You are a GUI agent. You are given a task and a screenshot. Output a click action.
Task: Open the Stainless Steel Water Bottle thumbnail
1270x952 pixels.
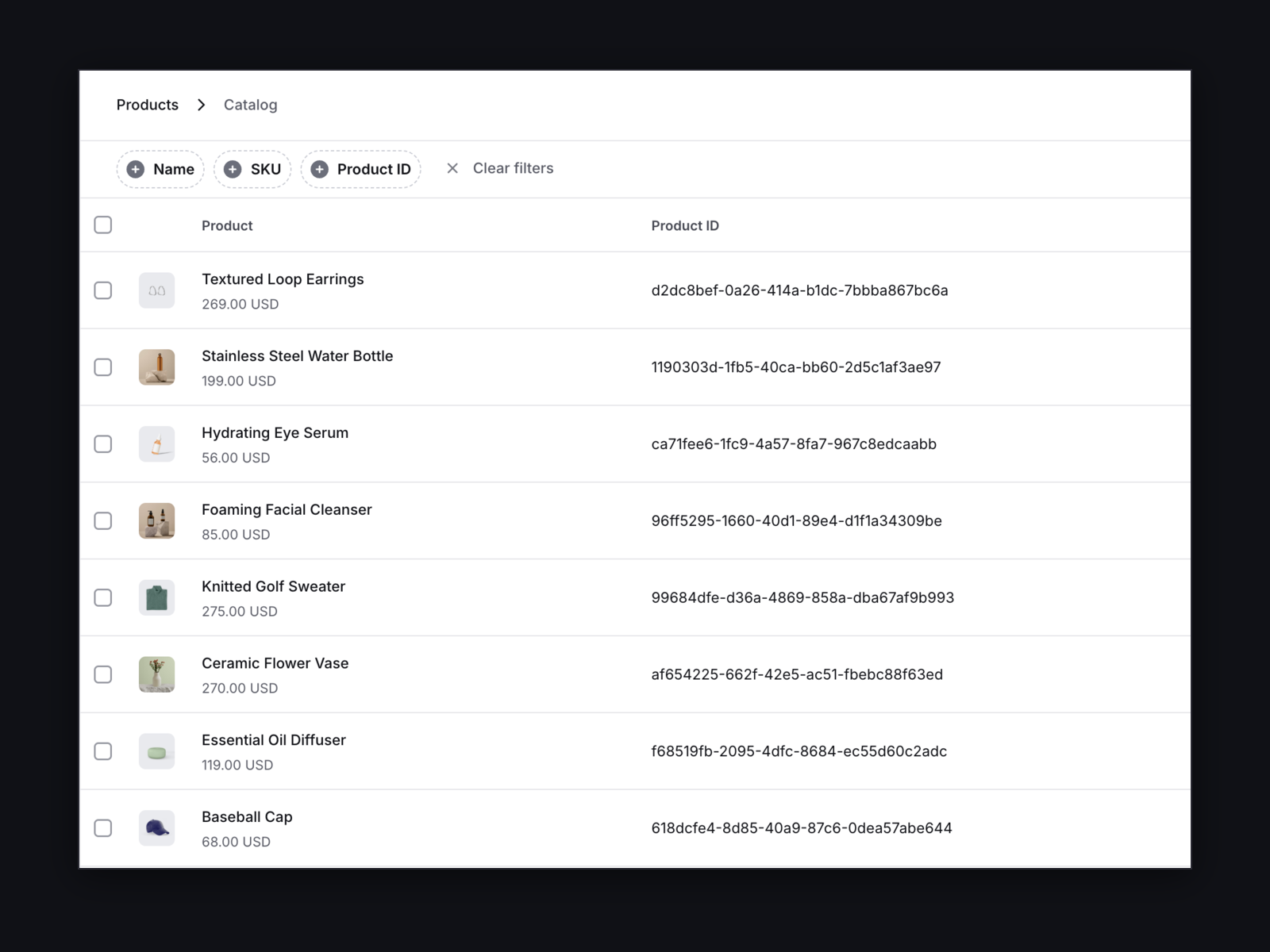[x=156, y=367]
